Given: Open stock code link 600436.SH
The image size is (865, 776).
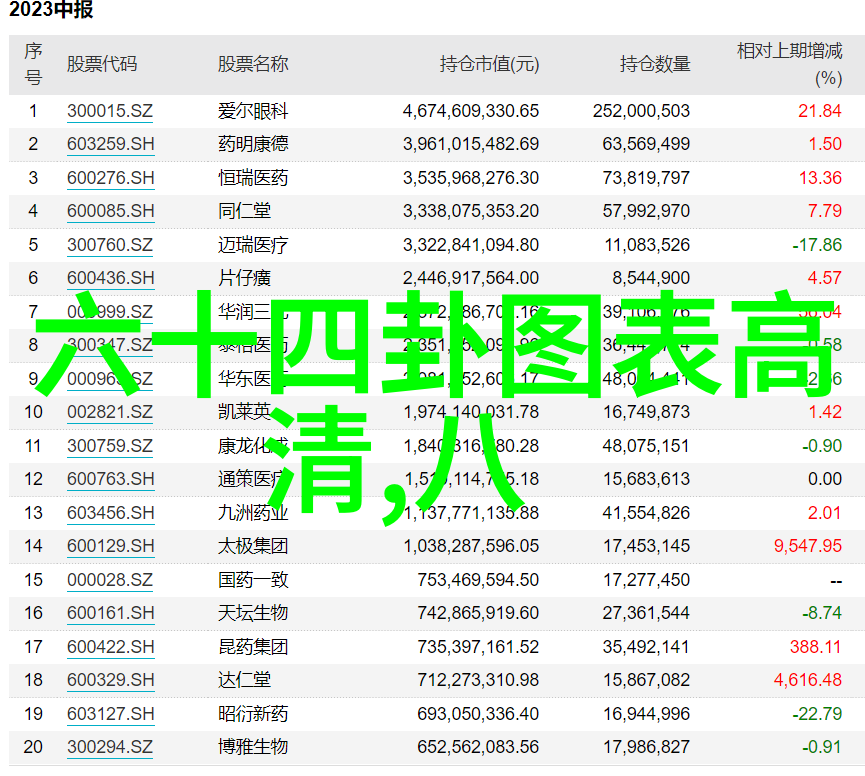Looking at the screenshot, I should tap(110, 278).
